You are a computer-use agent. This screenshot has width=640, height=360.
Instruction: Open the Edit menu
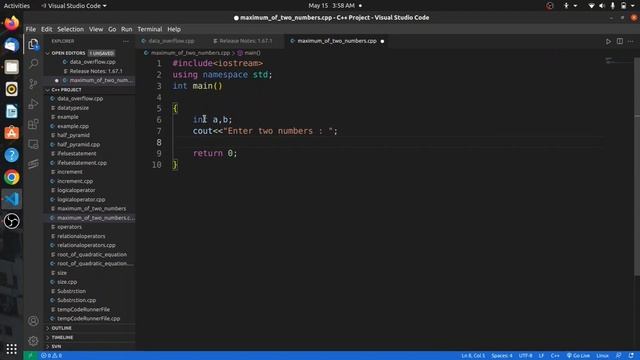pyautogui.click(x=47, y=29)
